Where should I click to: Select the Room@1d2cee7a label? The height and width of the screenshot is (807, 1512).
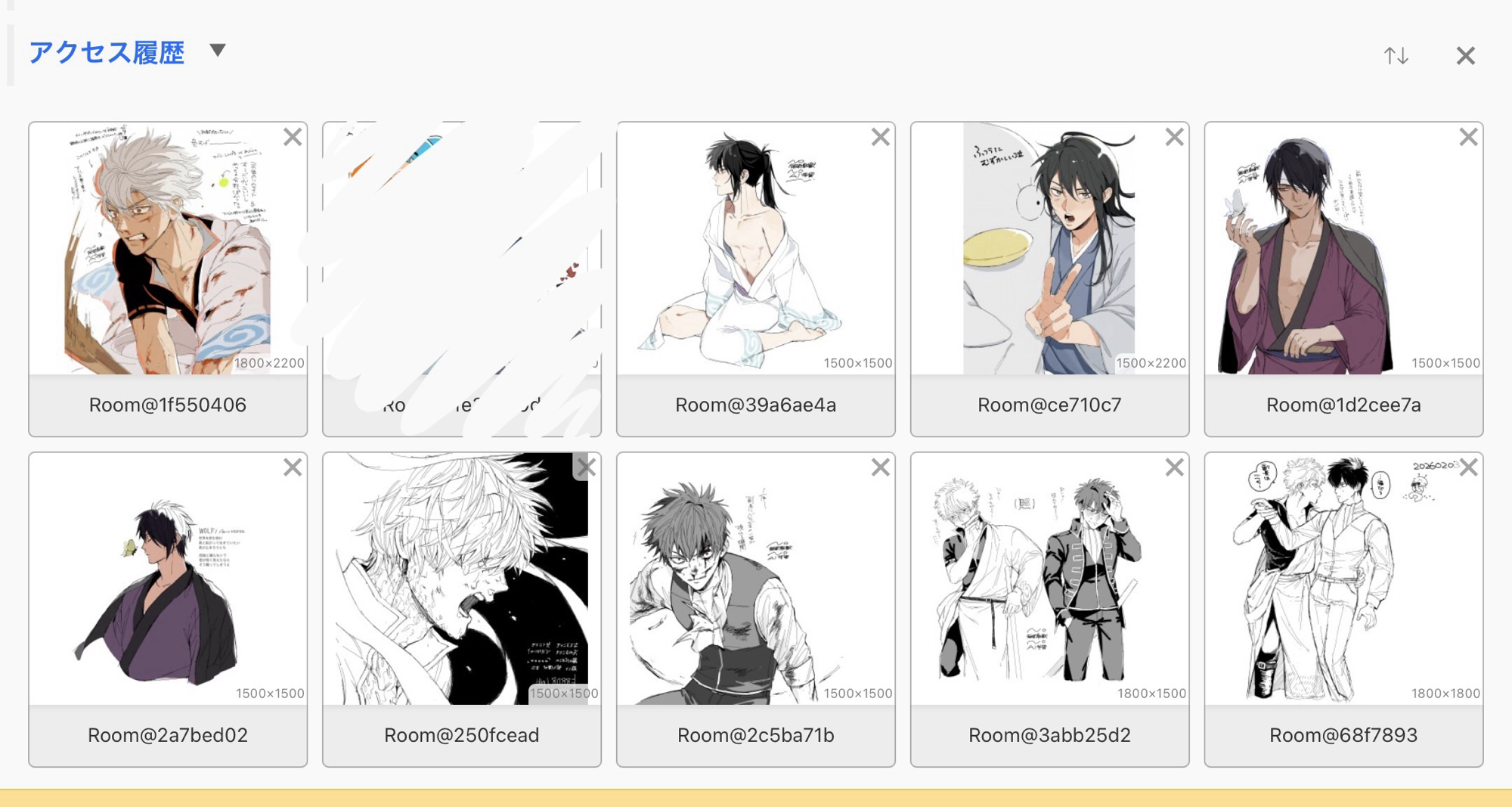click(x=1343, y=405)
